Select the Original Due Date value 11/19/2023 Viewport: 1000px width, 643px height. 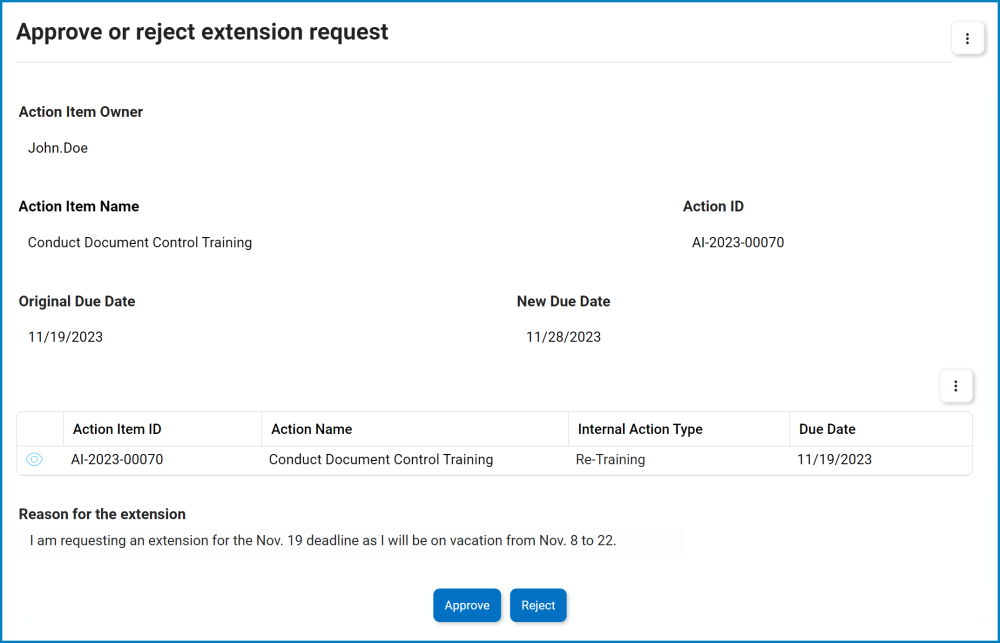pyautogui.click(x=65, y=337)
